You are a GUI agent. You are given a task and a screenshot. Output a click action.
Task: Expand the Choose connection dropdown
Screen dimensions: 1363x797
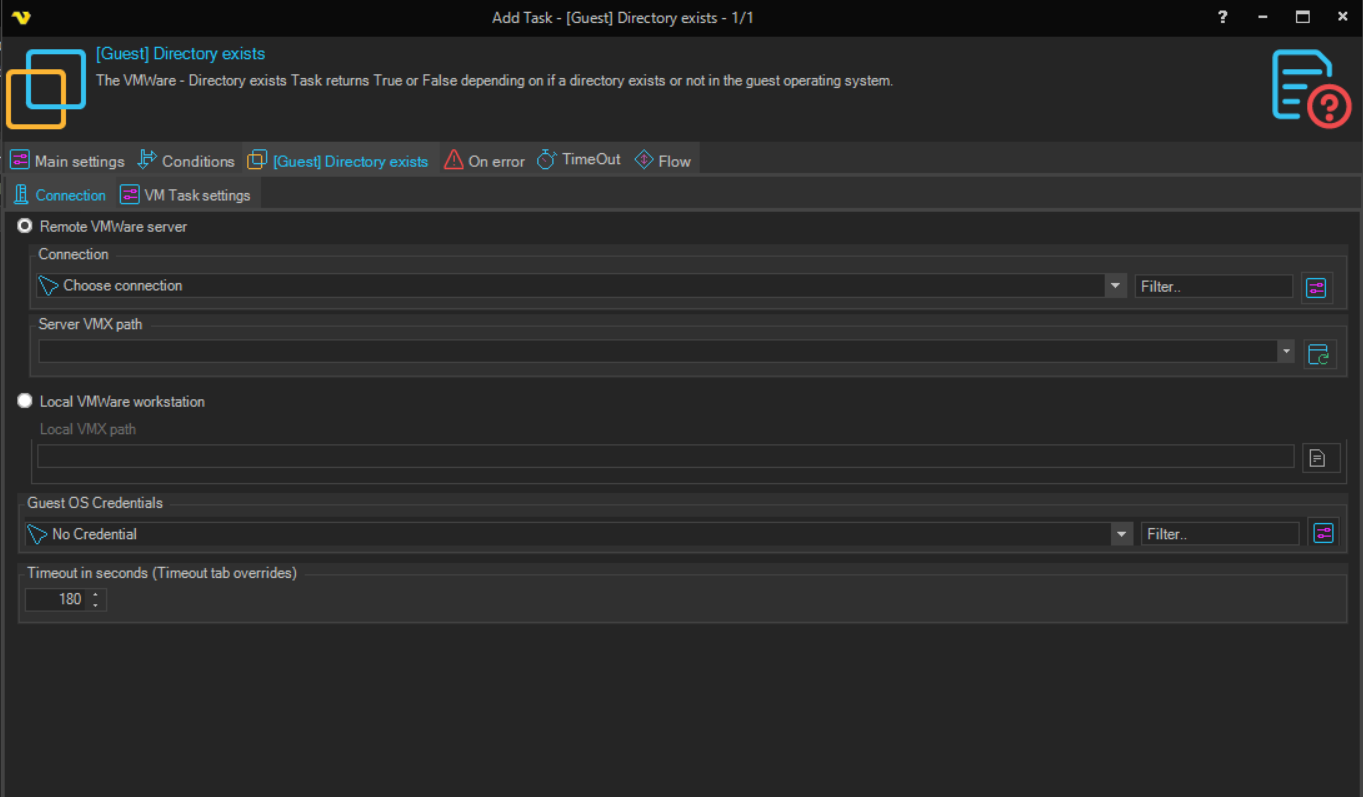[x=1116, y=286]
